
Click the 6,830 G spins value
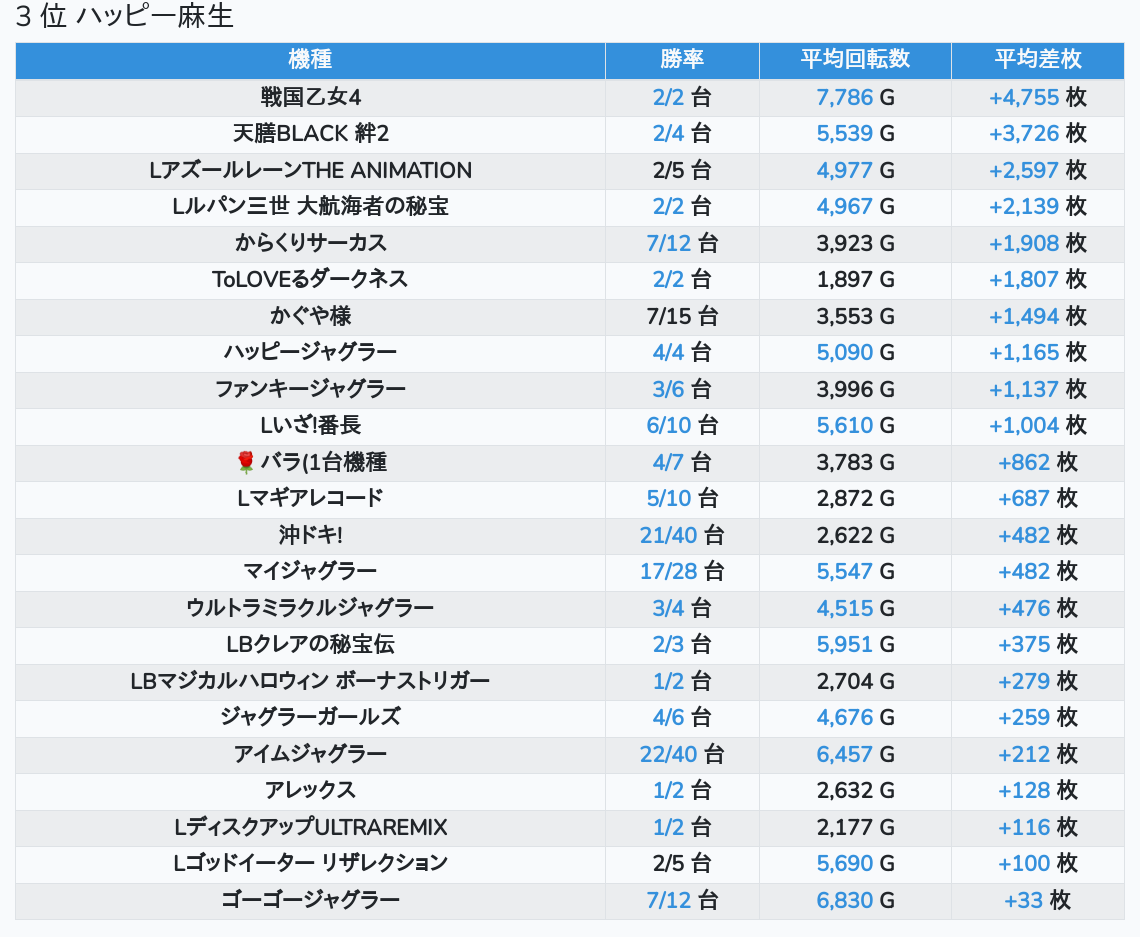click(x=855, y=900)
